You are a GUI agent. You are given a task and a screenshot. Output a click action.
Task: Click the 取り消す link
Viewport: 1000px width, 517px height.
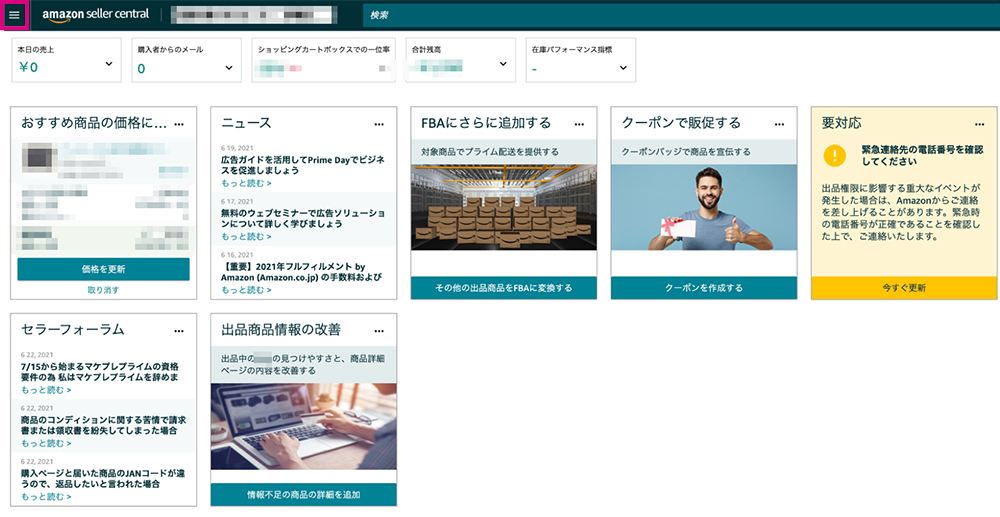click(103, 290)
